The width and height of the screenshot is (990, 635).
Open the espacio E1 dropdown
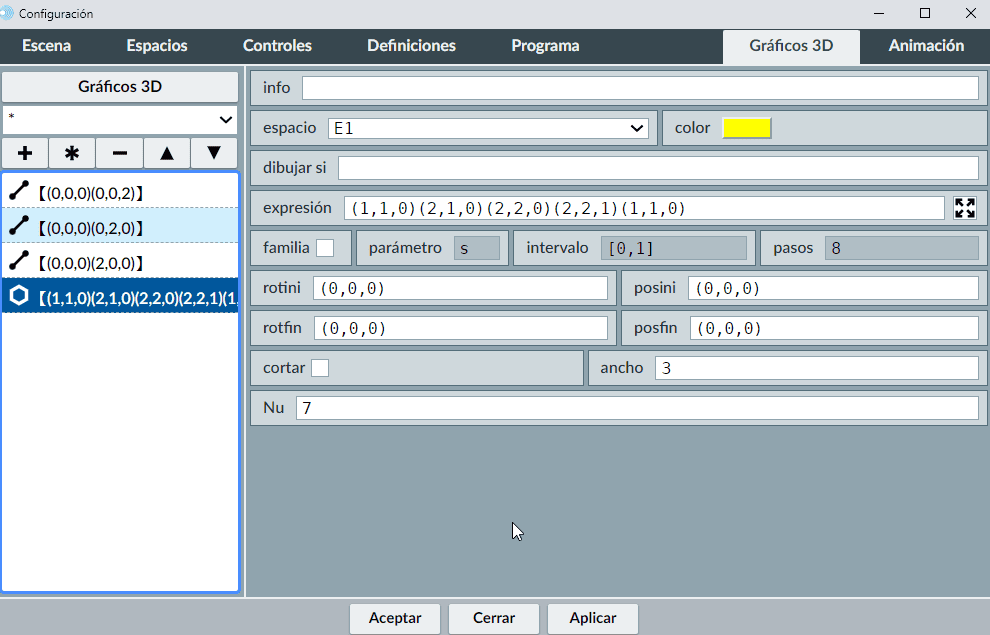488,128
